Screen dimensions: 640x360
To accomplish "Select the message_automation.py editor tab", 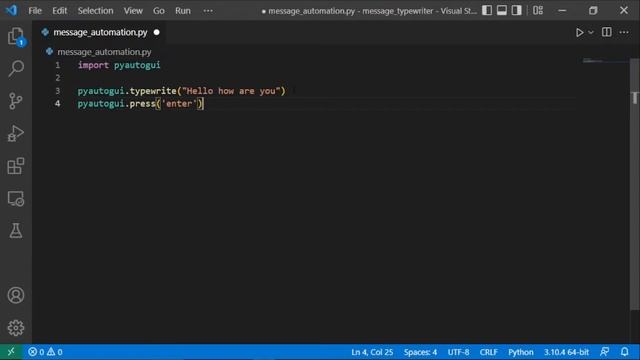I will (100, 32).
